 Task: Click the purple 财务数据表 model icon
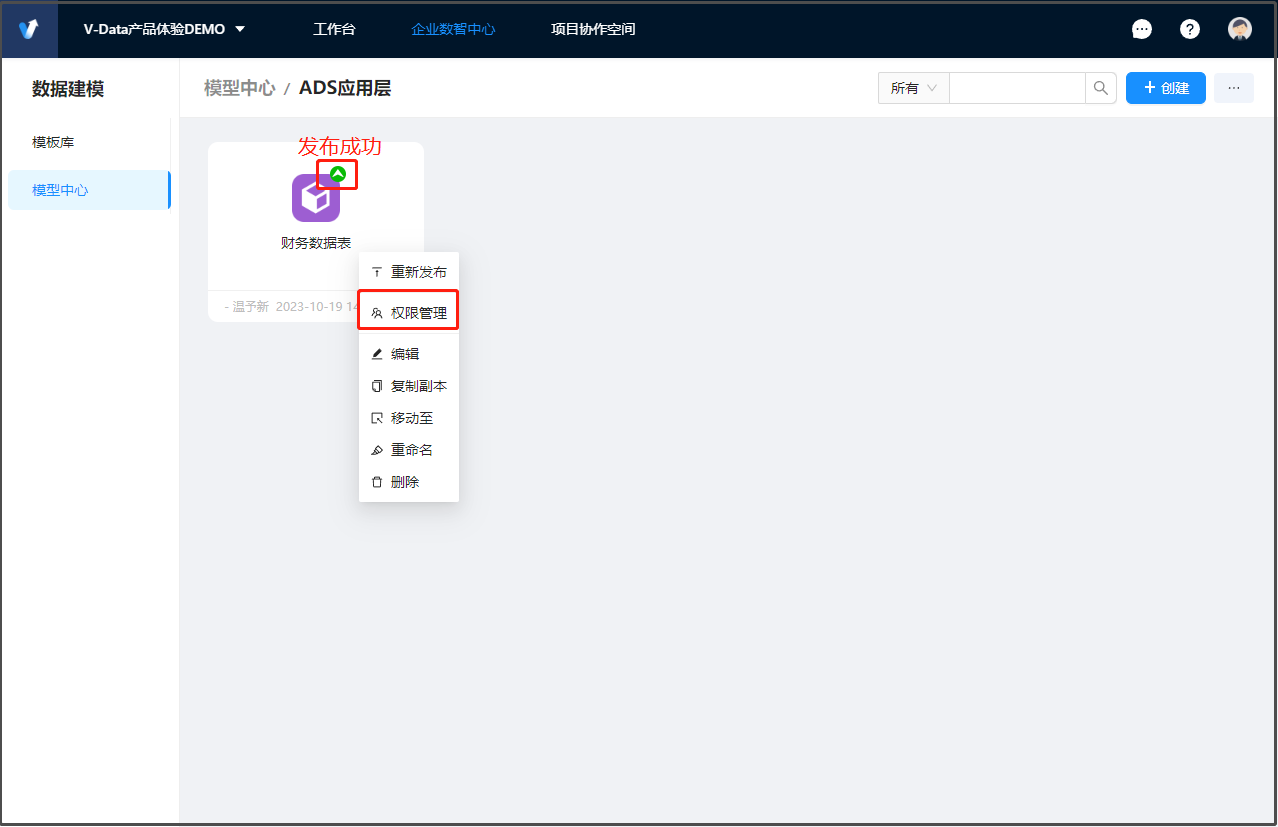point(315,198)
